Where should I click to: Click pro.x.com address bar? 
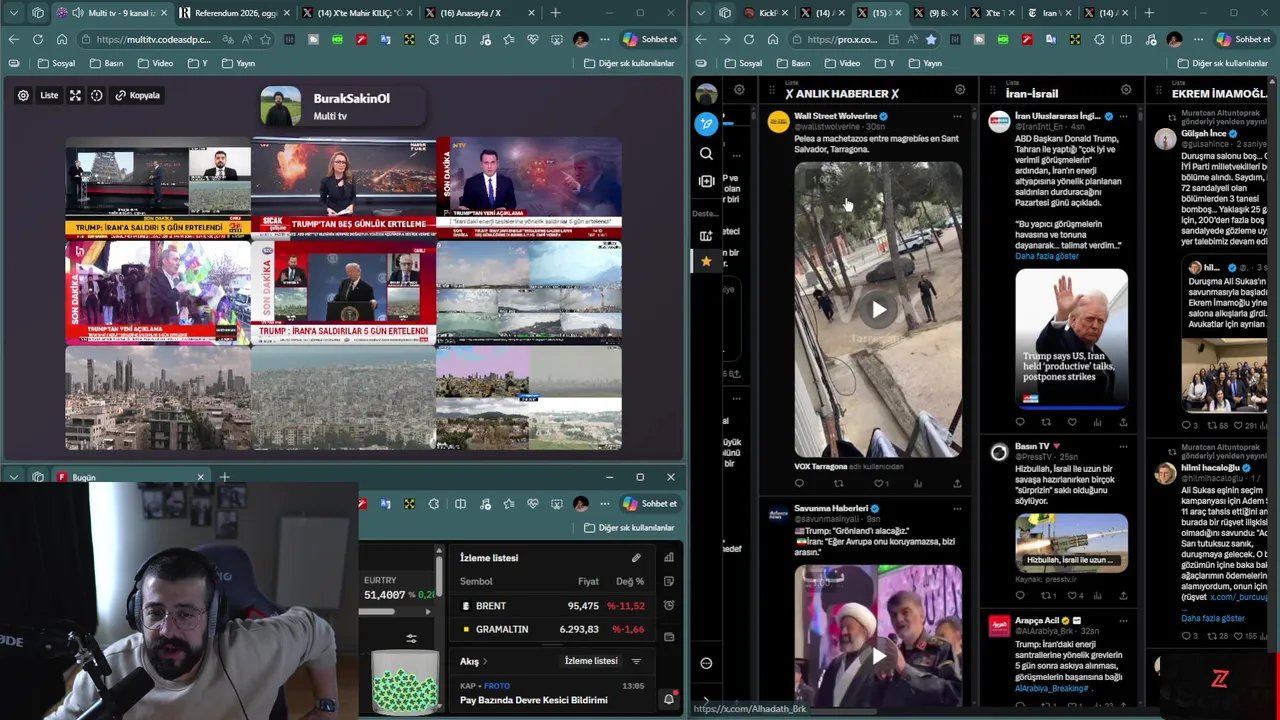click(842, 39)
